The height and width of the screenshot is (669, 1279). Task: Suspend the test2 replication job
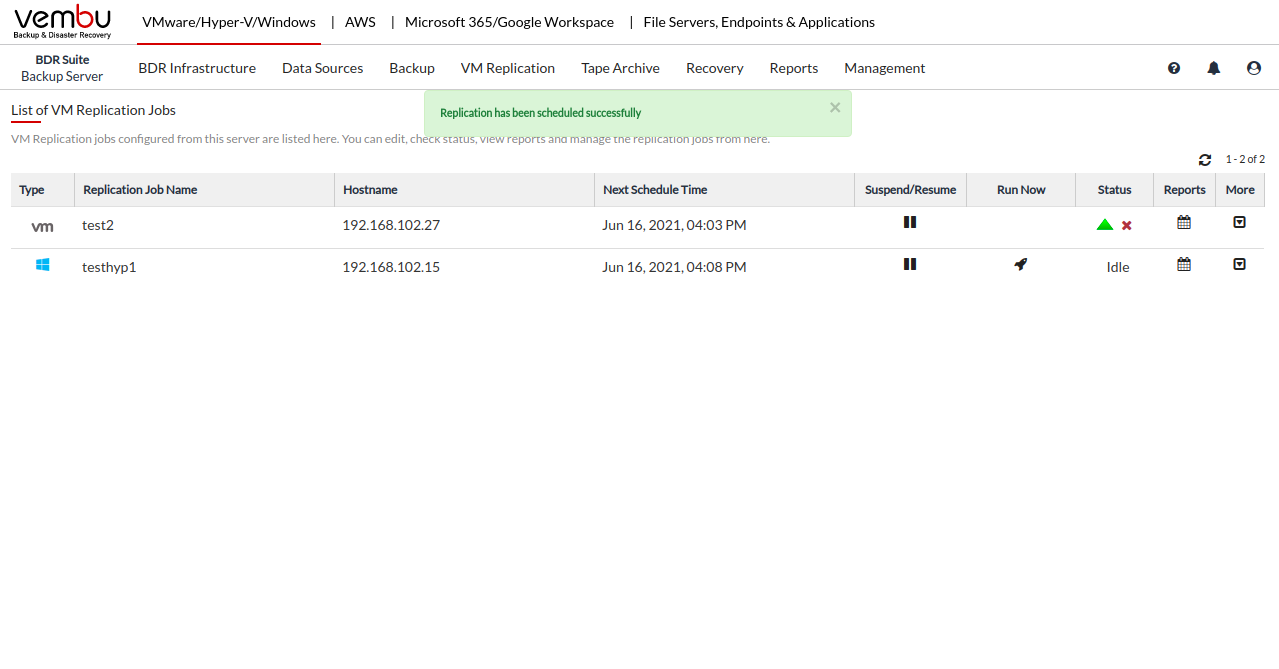coord(910,222)
